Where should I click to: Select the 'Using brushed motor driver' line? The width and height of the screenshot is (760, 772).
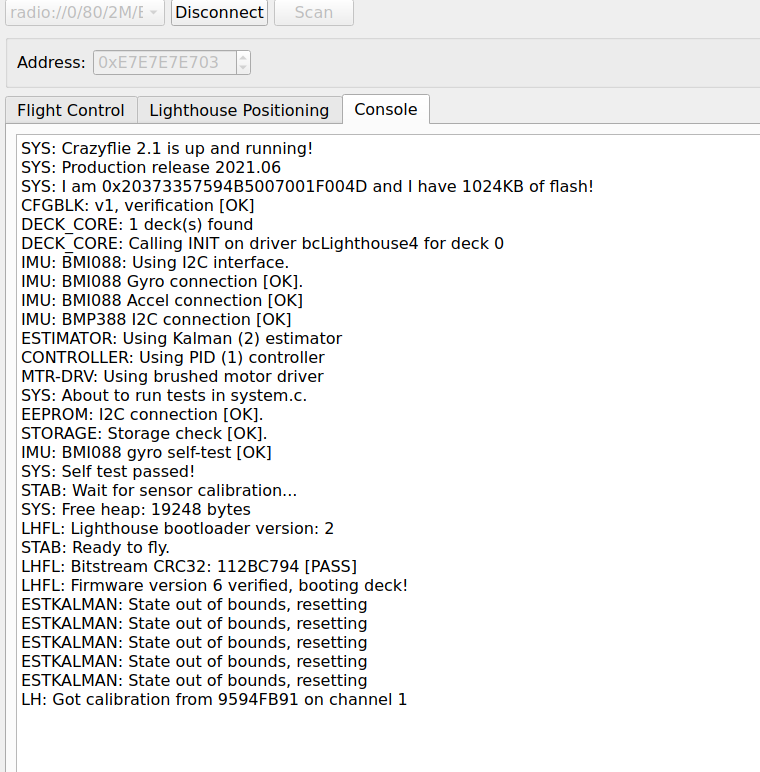pos(172,376)
